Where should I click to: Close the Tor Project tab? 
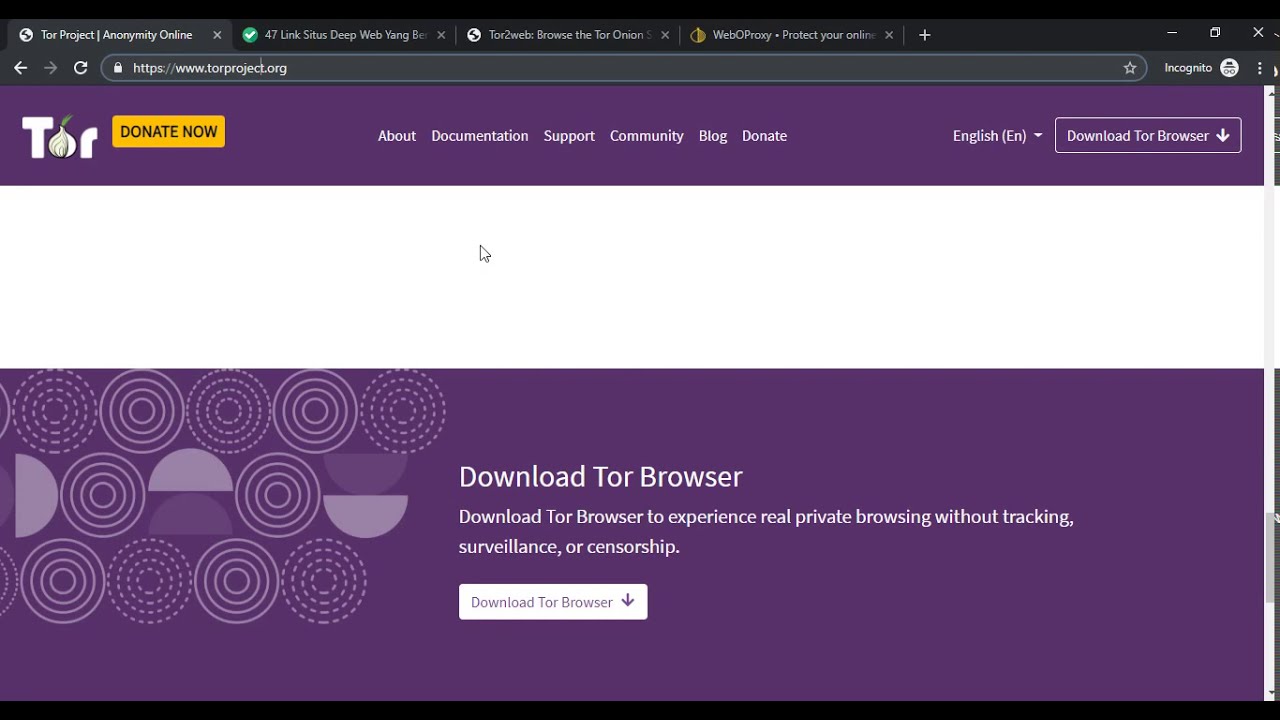217,35
